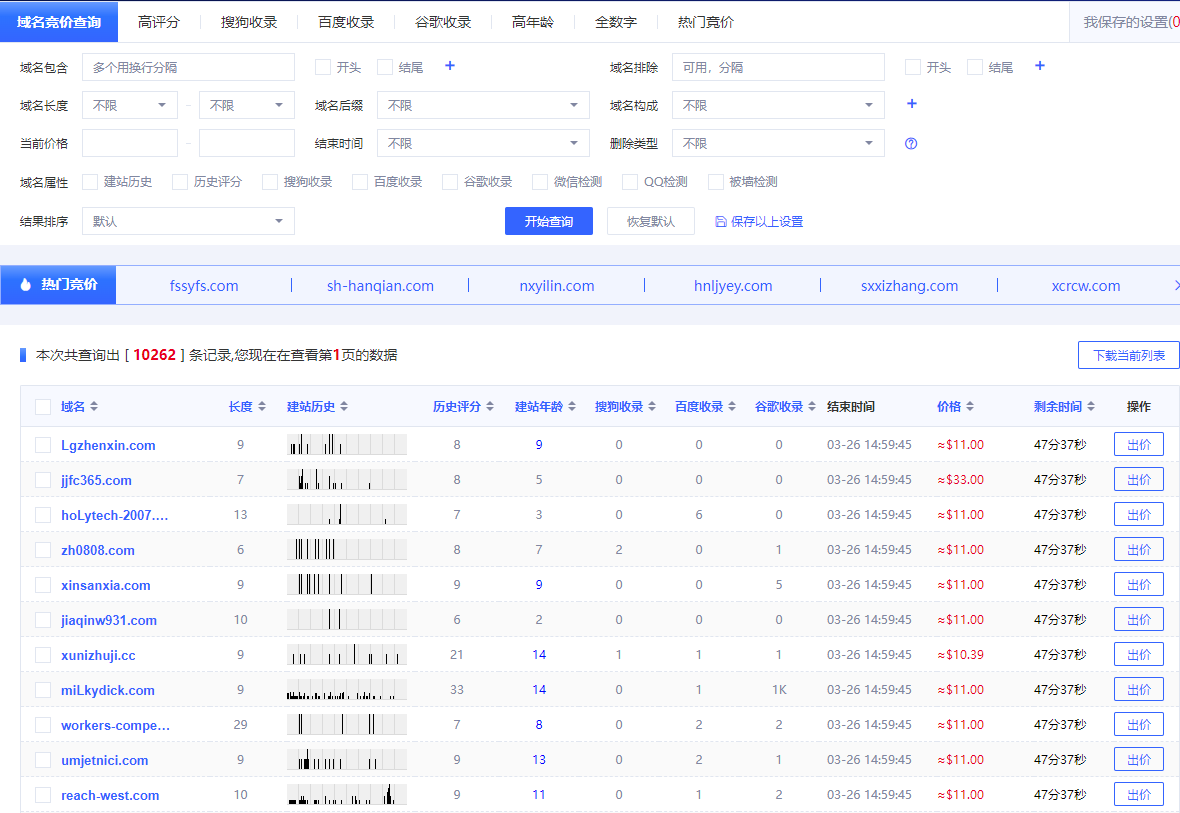The width and height of the screenshot is (1180, 813).
Task: Sort by 搜狗收录 column arrows
Action: point(652,406)
